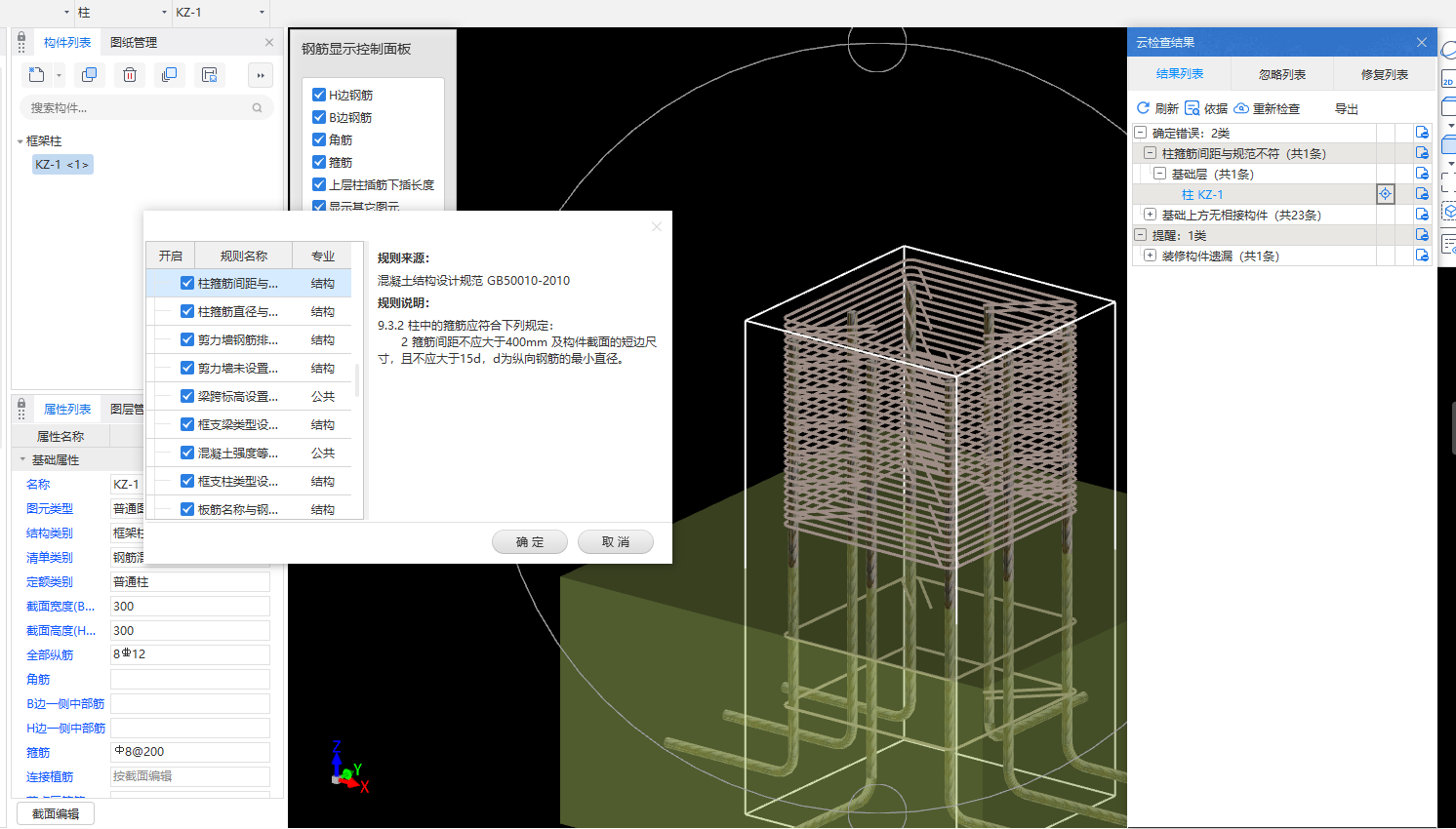Click ignore icon in 提醒 row
The width and height of the screenshot is (1456, 829).
1422,235
